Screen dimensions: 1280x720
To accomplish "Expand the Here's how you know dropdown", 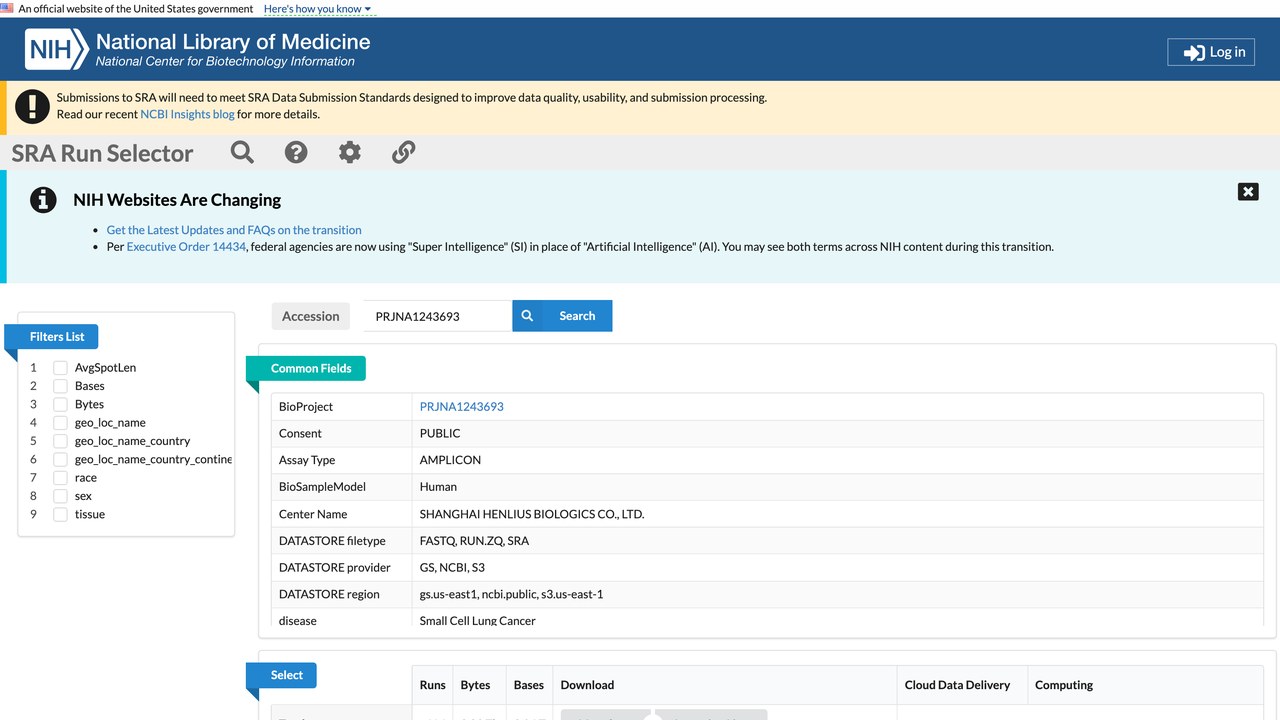I will pos(317,9).
